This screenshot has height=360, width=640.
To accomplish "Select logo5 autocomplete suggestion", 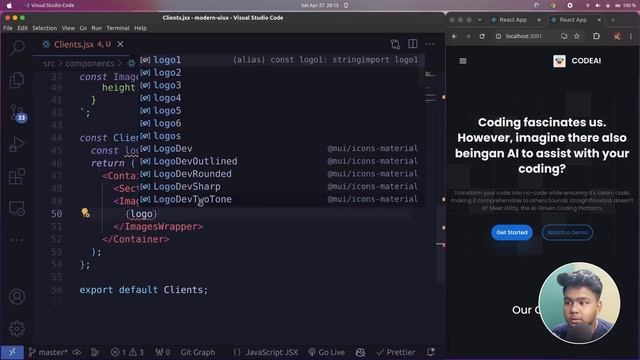I will 282,111.
